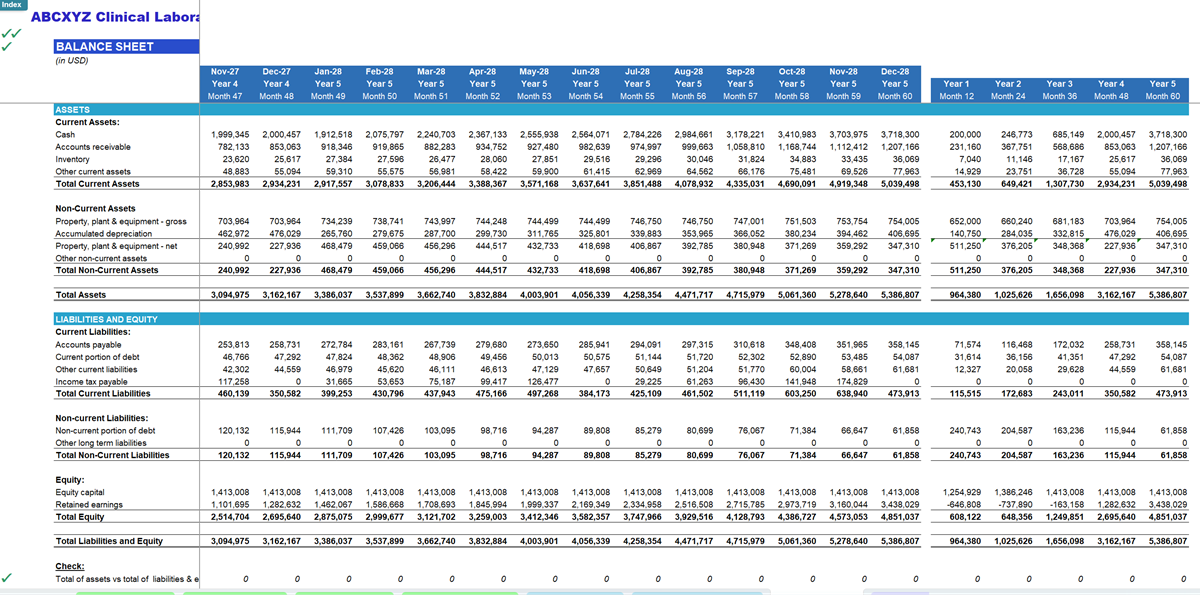The image size is (1200, 600).
Task: Select Accounts receivable 927,480 for May-28
Action: tap(544, 146)
